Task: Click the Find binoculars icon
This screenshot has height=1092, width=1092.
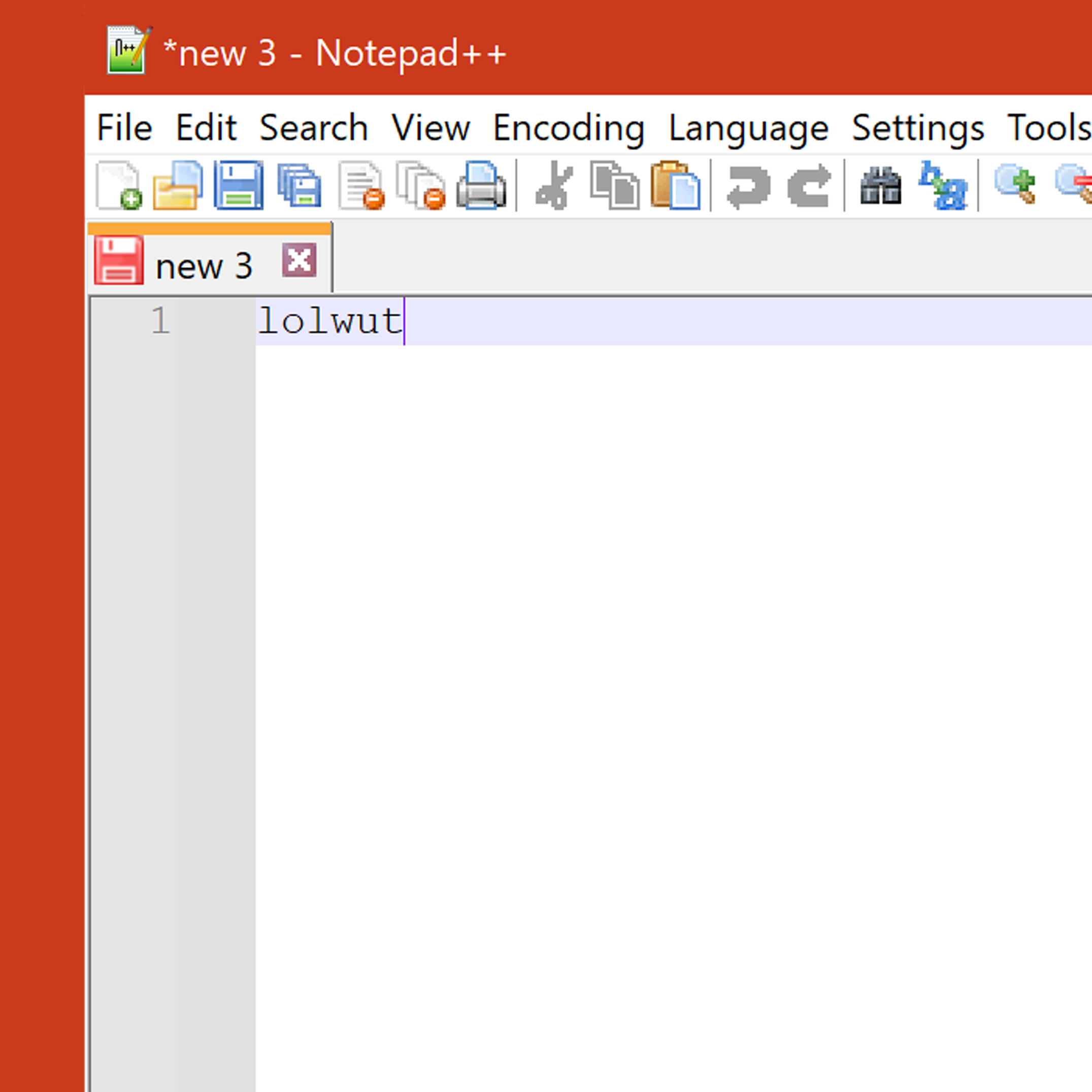Action: point(881,185)
